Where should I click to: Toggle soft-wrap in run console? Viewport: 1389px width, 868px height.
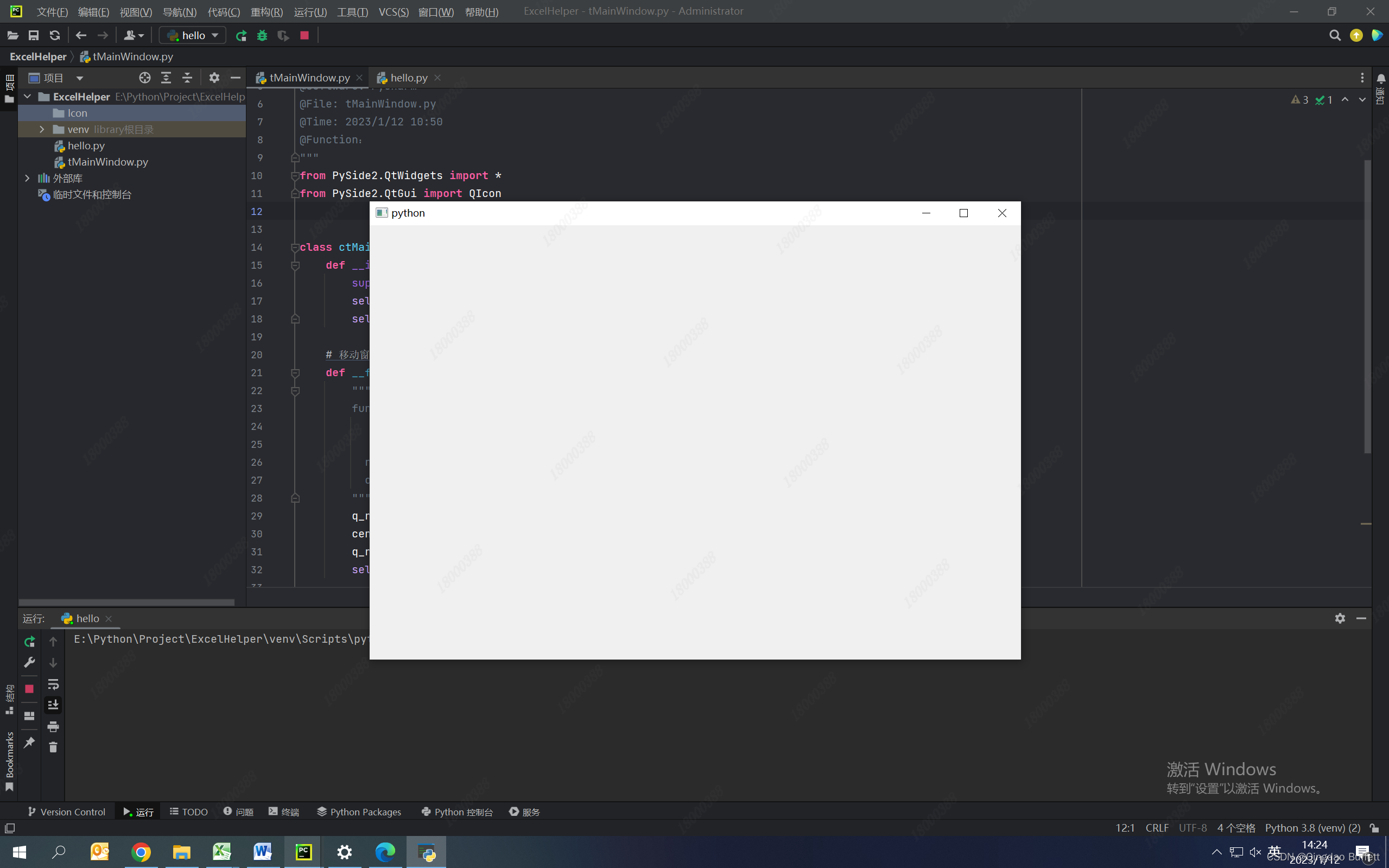tap(53, 685)
